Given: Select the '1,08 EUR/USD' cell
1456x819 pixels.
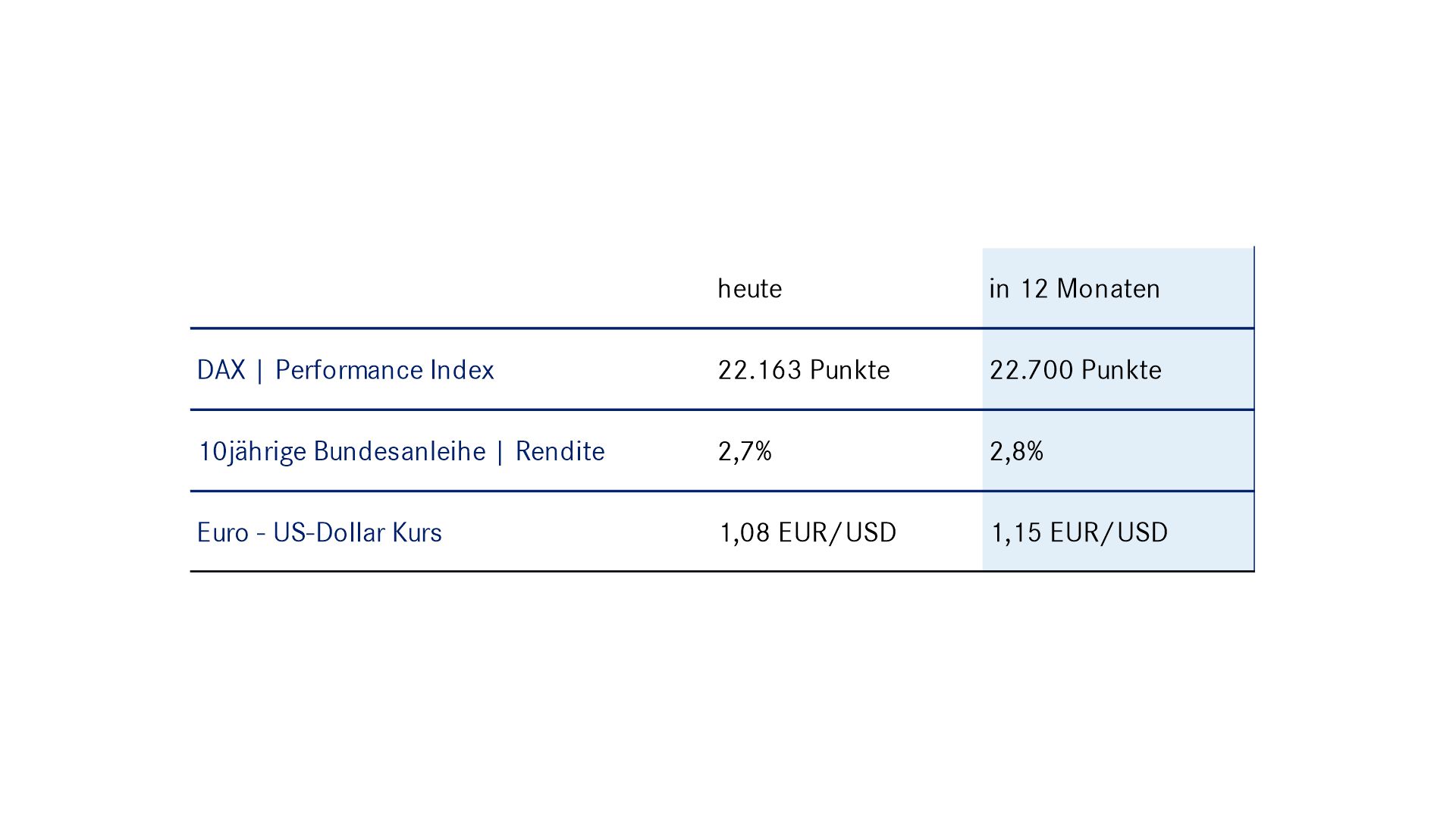Looking at the screenshot, I should [x=808, y=532].
